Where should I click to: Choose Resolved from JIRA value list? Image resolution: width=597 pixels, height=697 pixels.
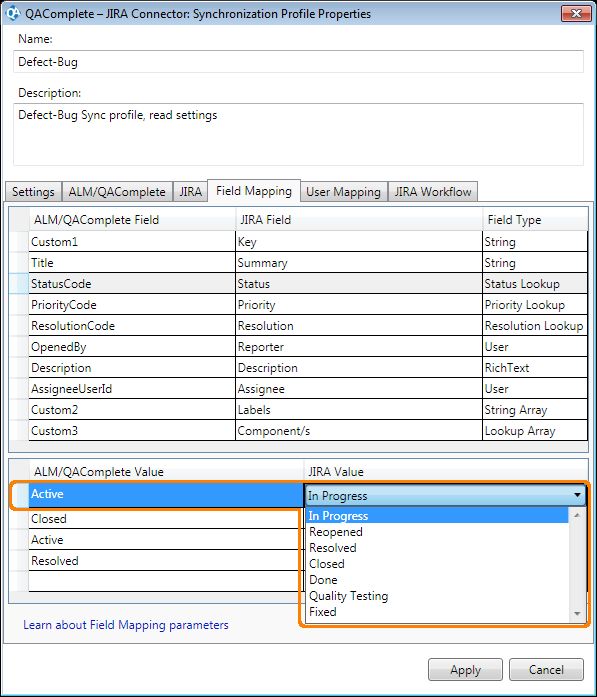coord(437,548)
